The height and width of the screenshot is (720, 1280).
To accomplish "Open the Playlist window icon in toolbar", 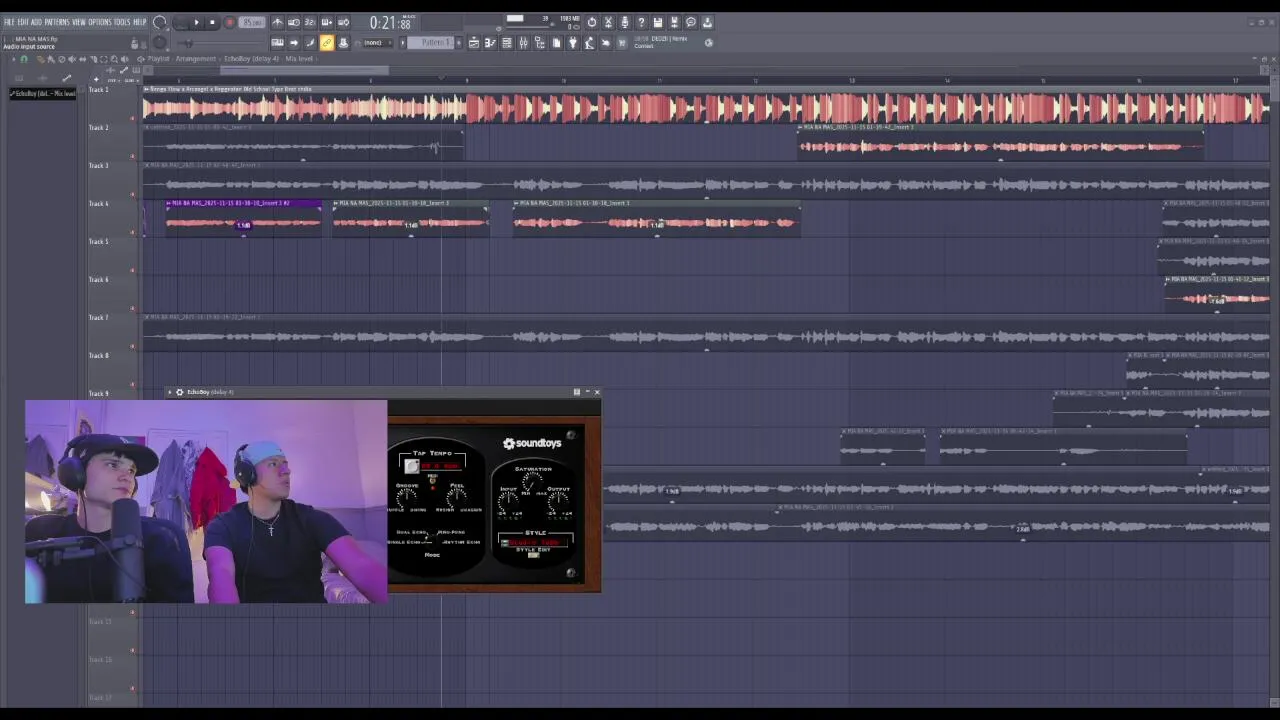I will click(474, 43).
